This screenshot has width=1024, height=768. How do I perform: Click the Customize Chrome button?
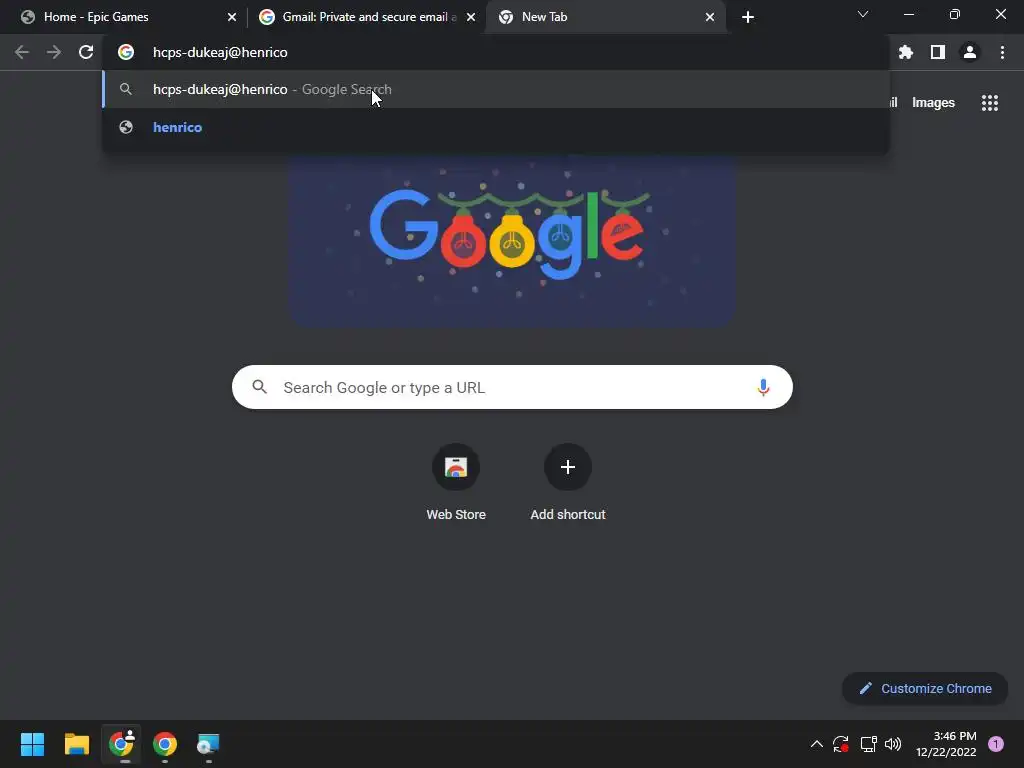[925, 688]
